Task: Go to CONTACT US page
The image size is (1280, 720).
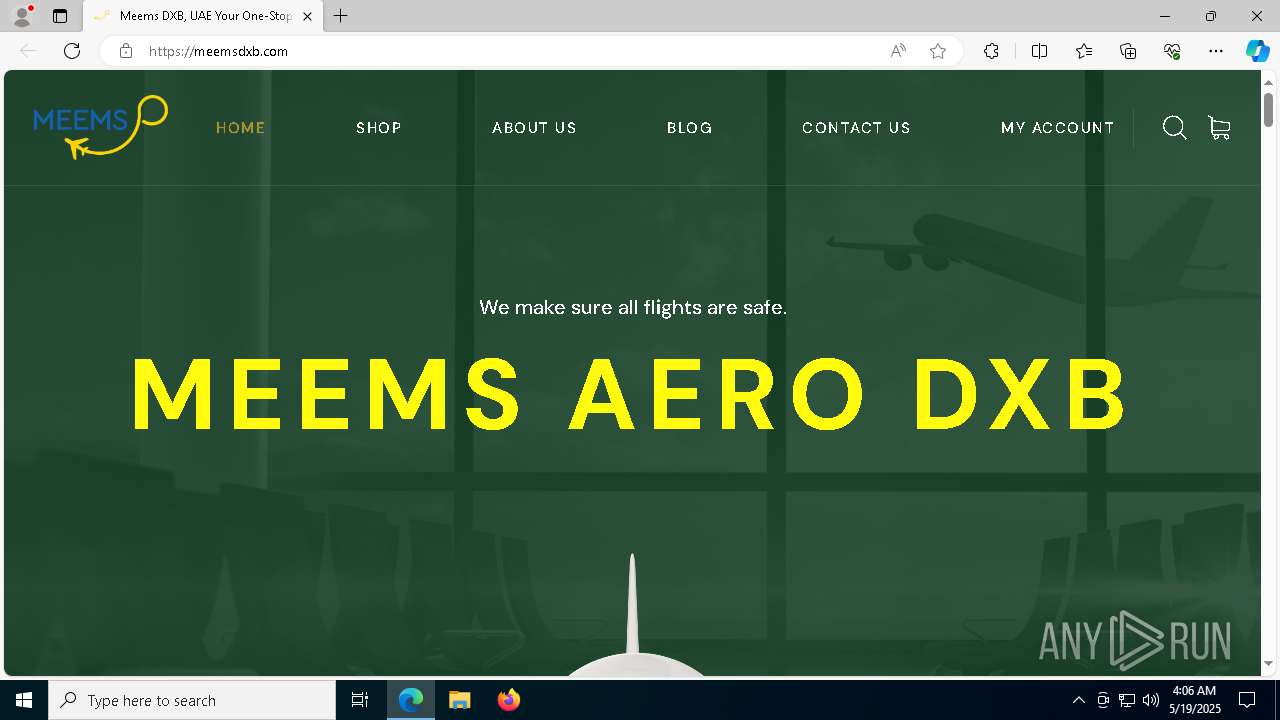Action: point(856,128)
